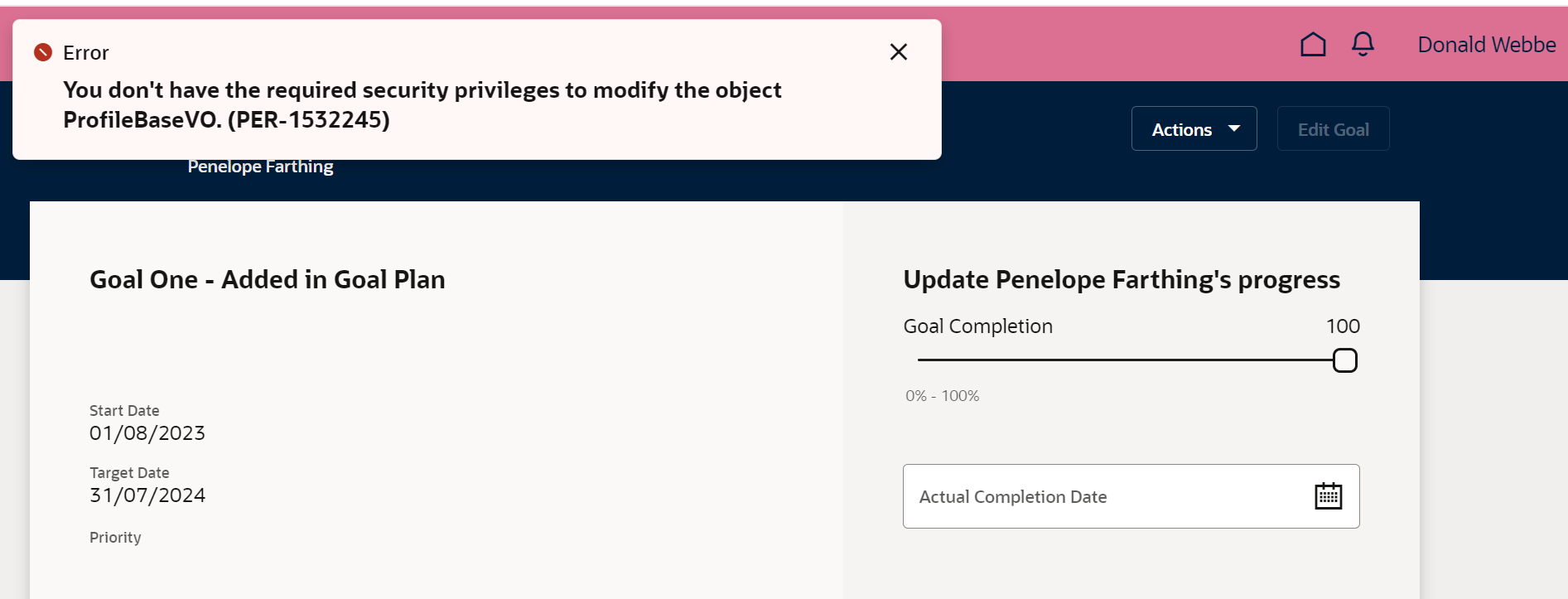Open the Donald Webbe user menu
Image resolution: width=1568 pixels, height=599 pixels.
pyautogui.click(x=1486, y=44)
